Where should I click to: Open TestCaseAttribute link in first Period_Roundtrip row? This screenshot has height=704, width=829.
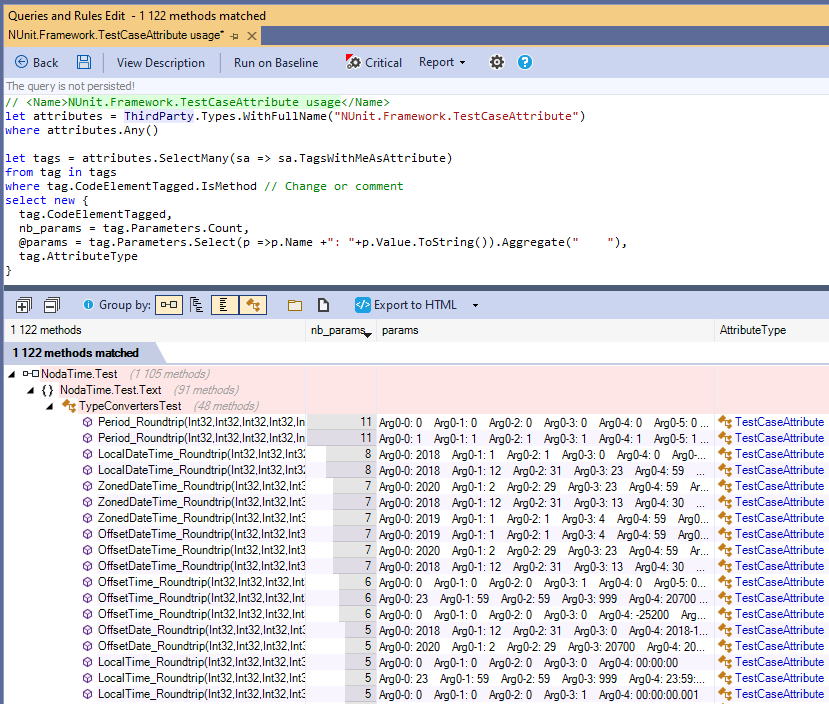pos(779,422)
